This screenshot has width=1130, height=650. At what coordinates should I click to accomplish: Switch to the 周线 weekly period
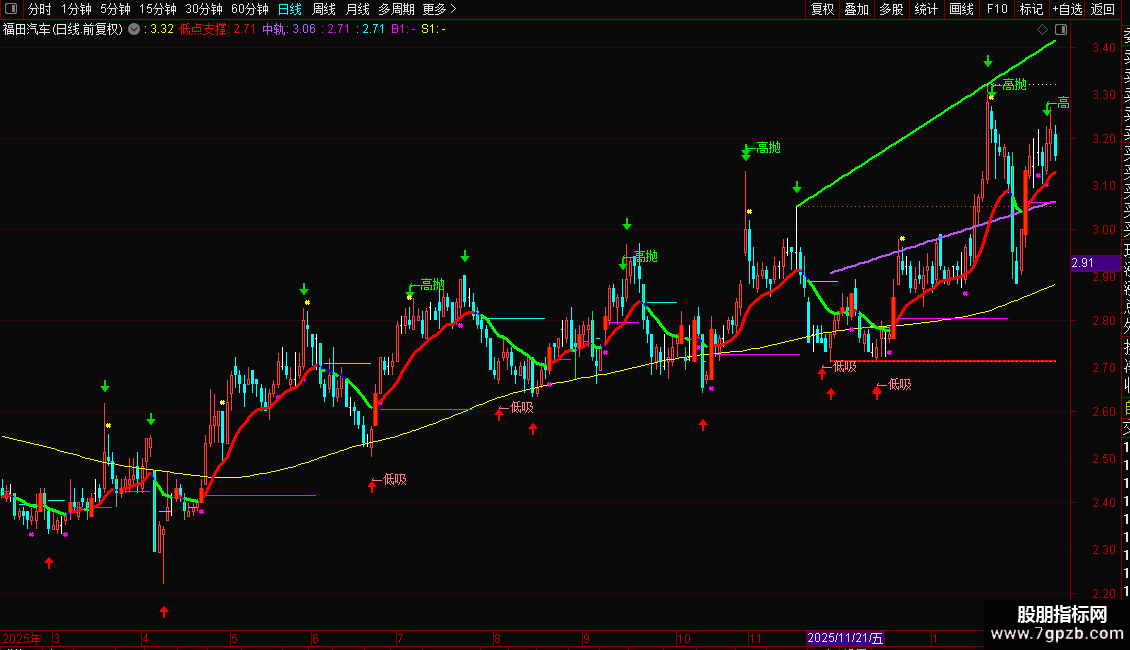324,9
